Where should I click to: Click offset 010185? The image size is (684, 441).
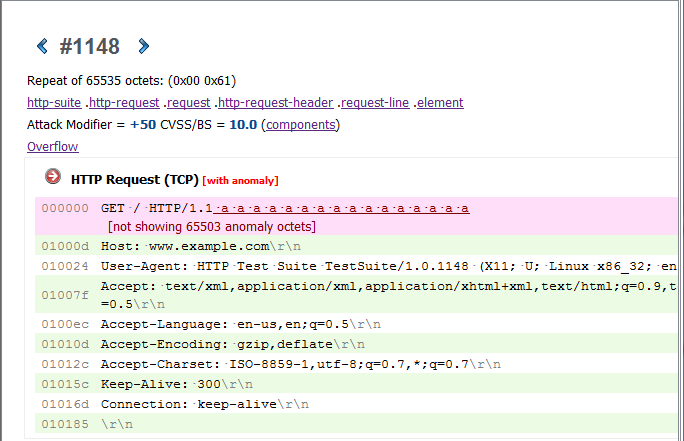[x=65, y=424]
